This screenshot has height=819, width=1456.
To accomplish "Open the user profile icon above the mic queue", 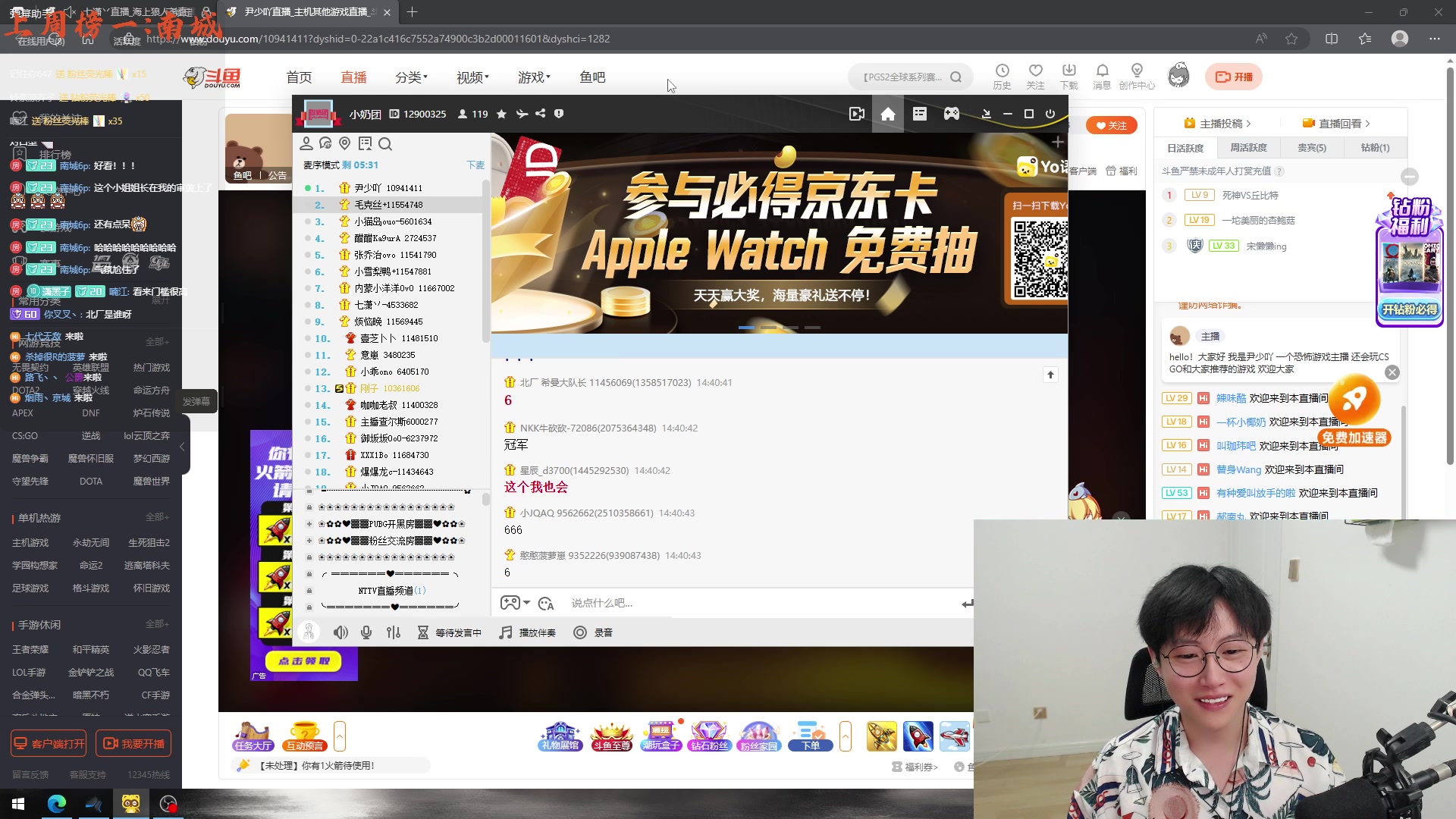I will 306,143.
